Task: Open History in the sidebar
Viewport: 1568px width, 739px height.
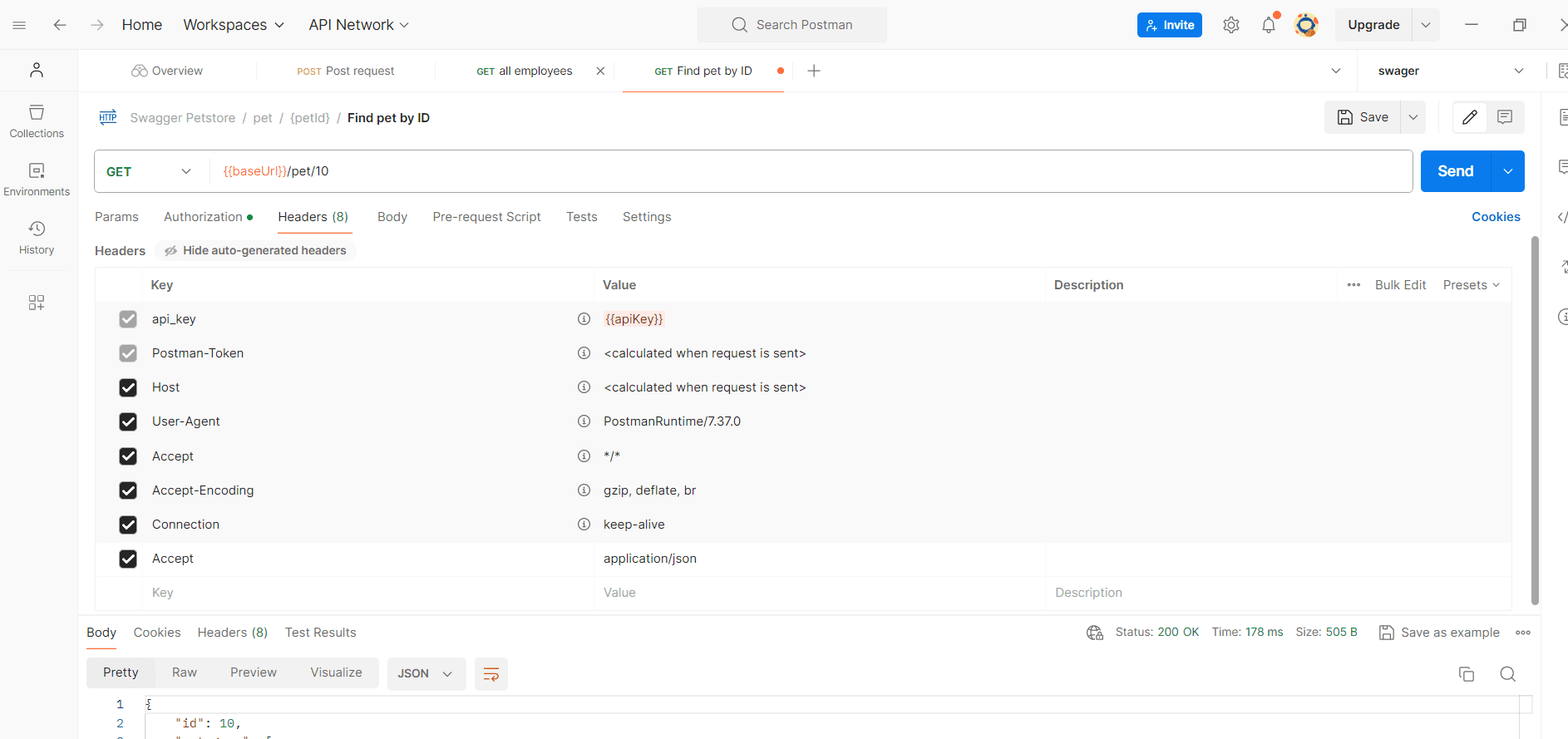Action: (x=37, y=238)
